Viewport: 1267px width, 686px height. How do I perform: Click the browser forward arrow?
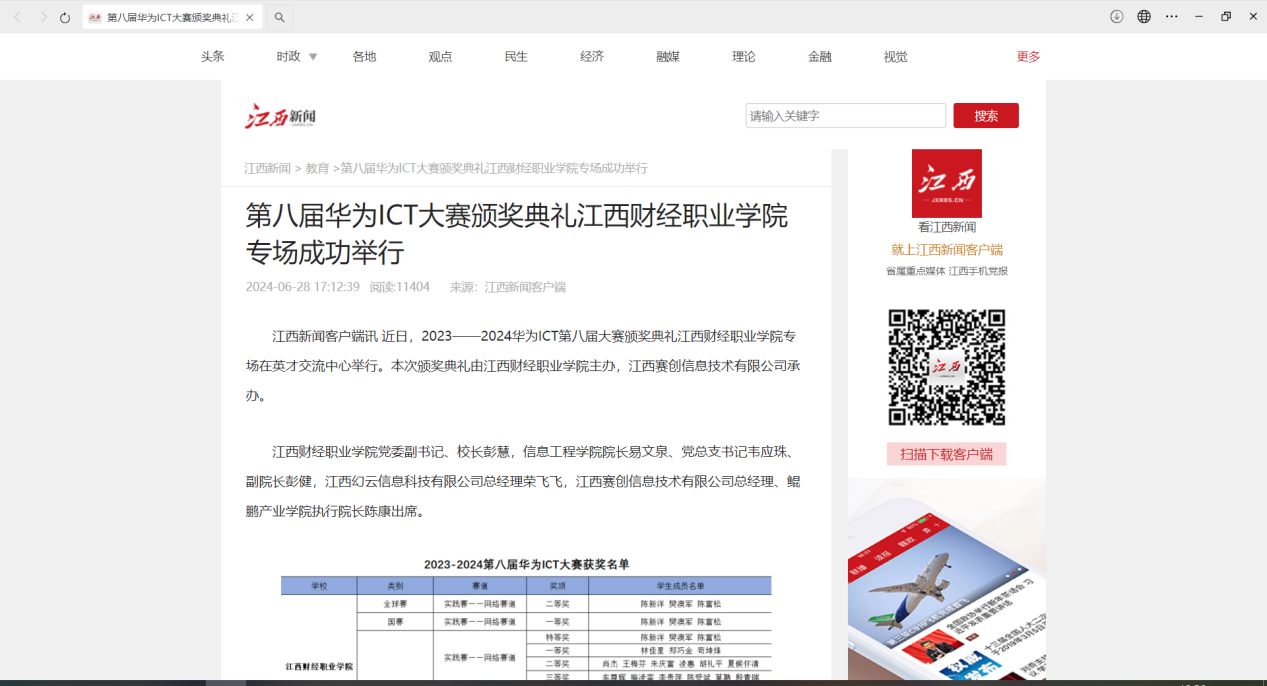43,17
